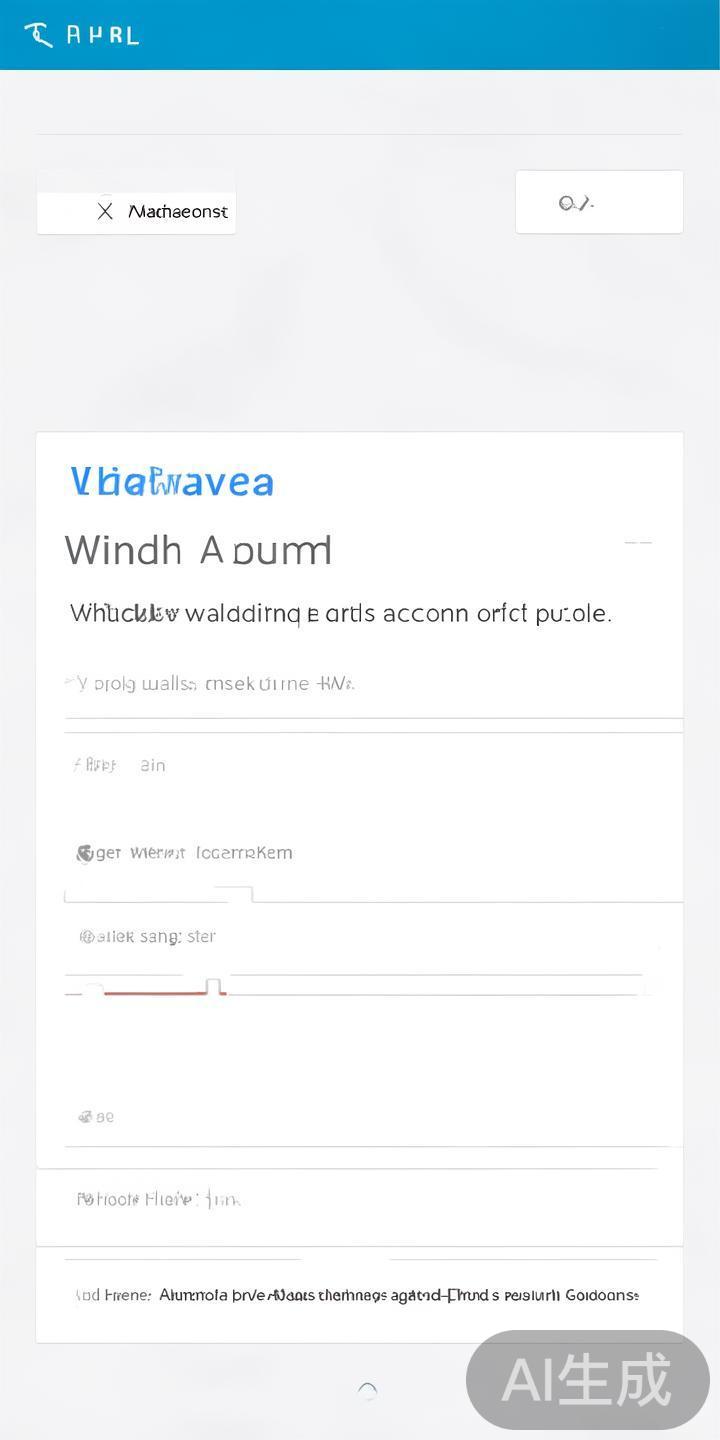The width and height of the screenshot is (720, 1440).
Task: Click the dash icon right of Windh Apuml
Action: (x=637, y=543)
